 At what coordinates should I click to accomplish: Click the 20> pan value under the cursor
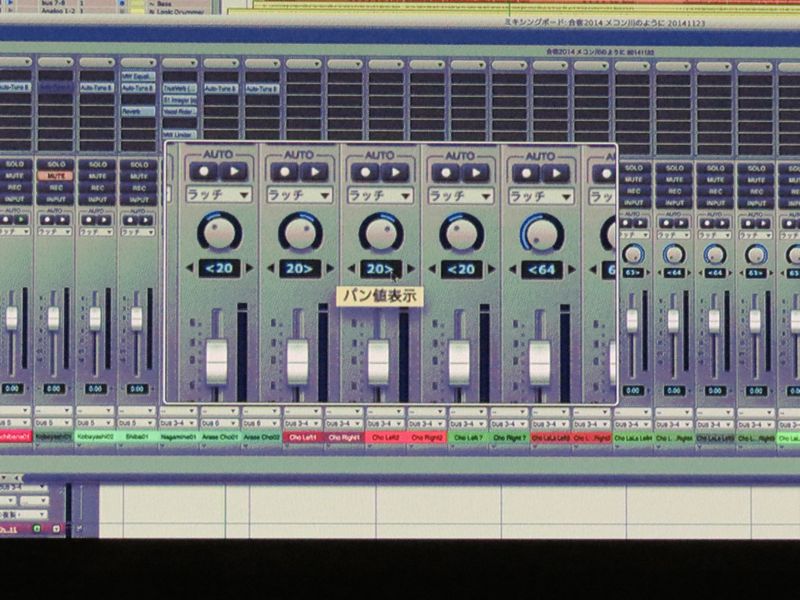(381, 269)
